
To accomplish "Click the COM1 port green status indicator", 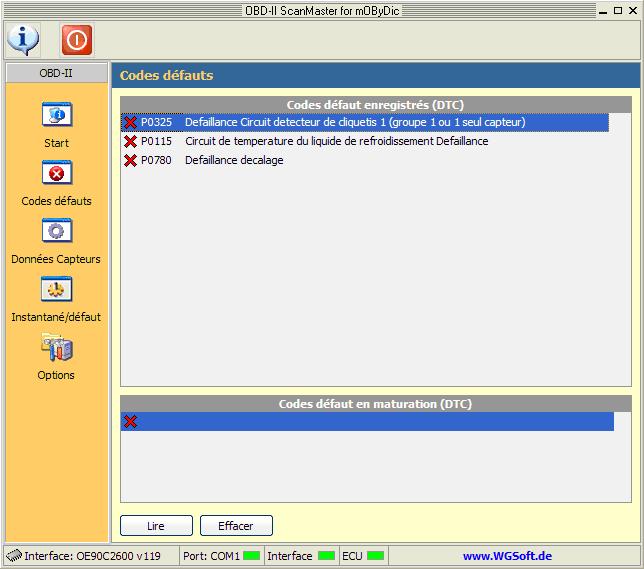I will point(251,556).
